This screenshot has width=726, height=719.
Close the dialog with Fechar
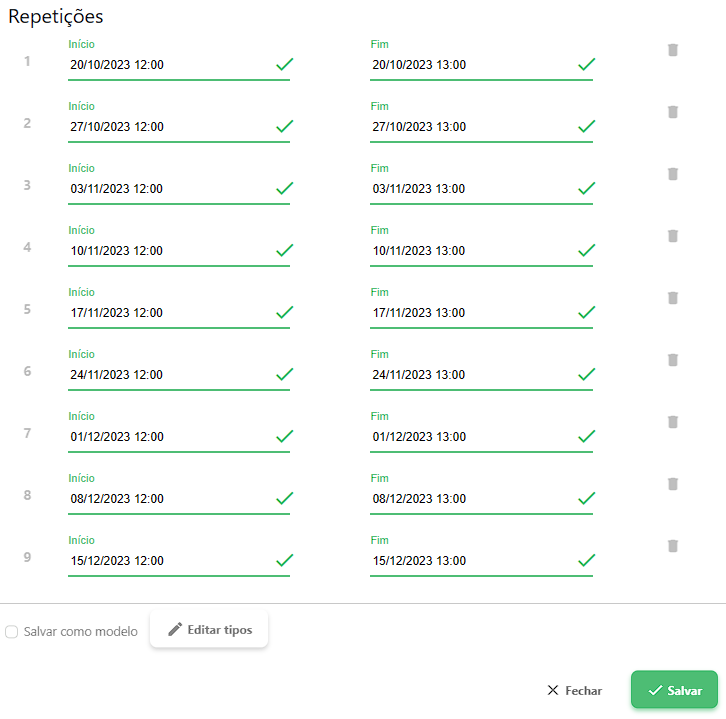tap(574, 691)
